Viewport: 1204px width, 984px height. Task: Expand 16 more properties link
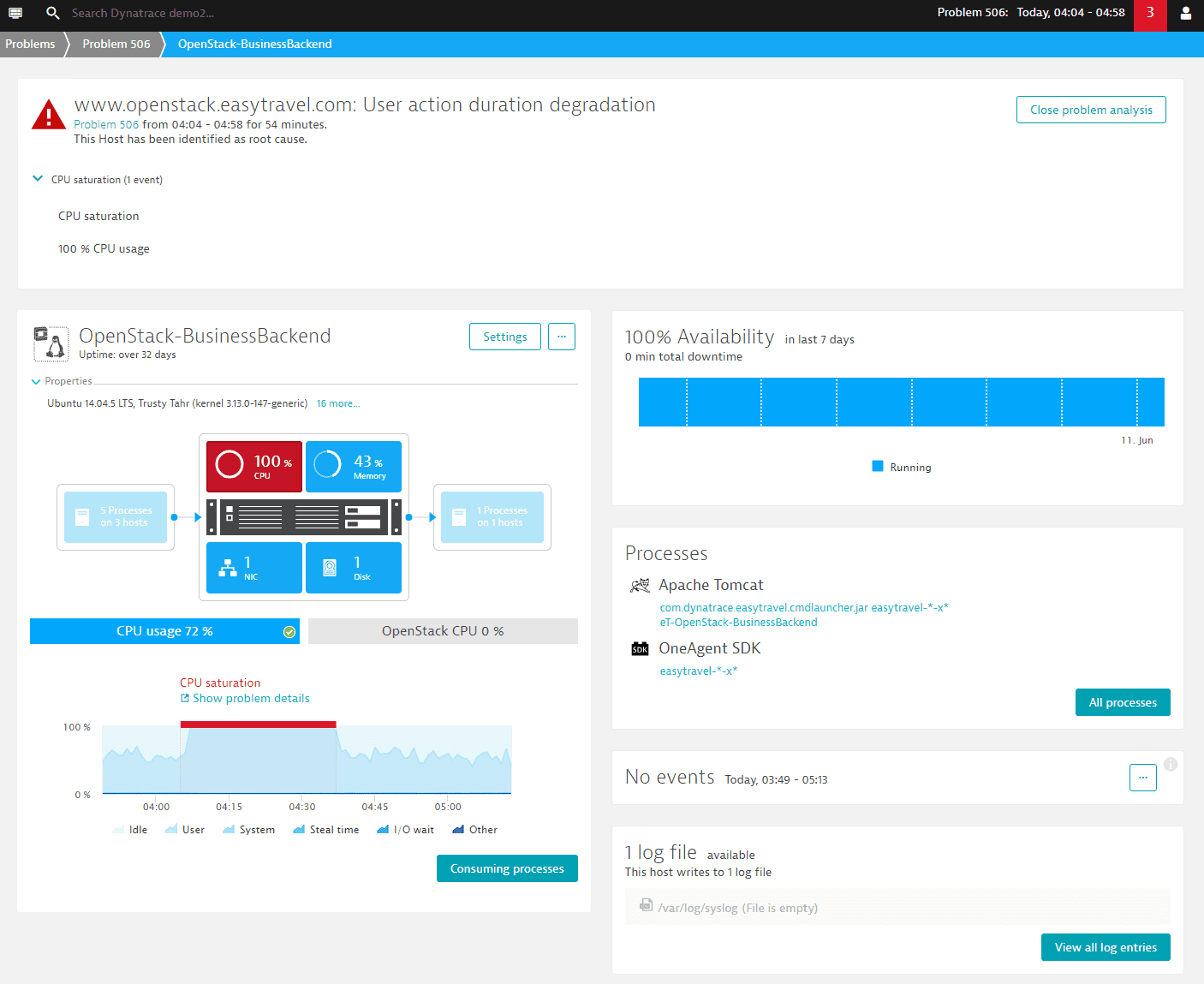pyautogui.click(x=338, y=403)
